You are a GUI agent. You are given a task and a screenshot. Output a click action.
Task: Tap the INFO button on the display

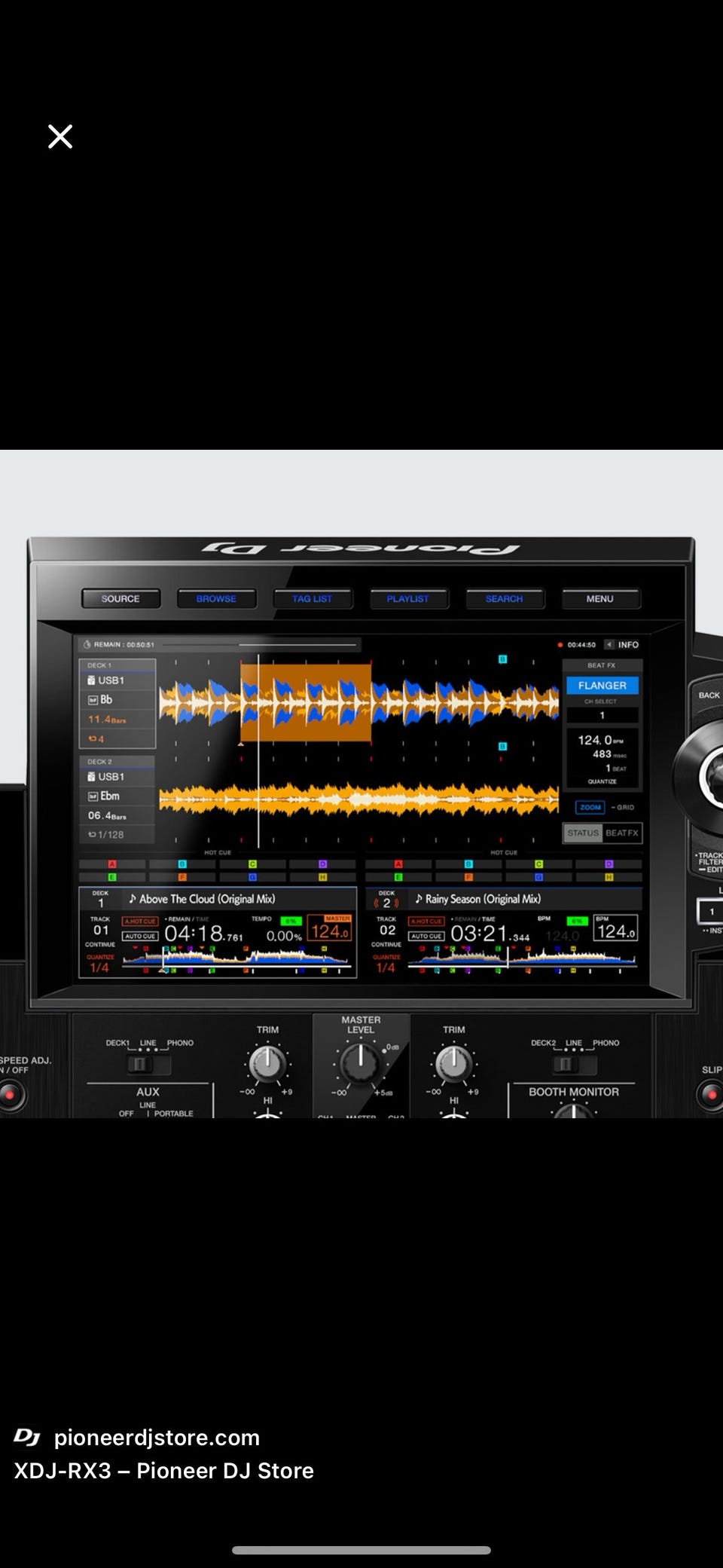[623, 645]
